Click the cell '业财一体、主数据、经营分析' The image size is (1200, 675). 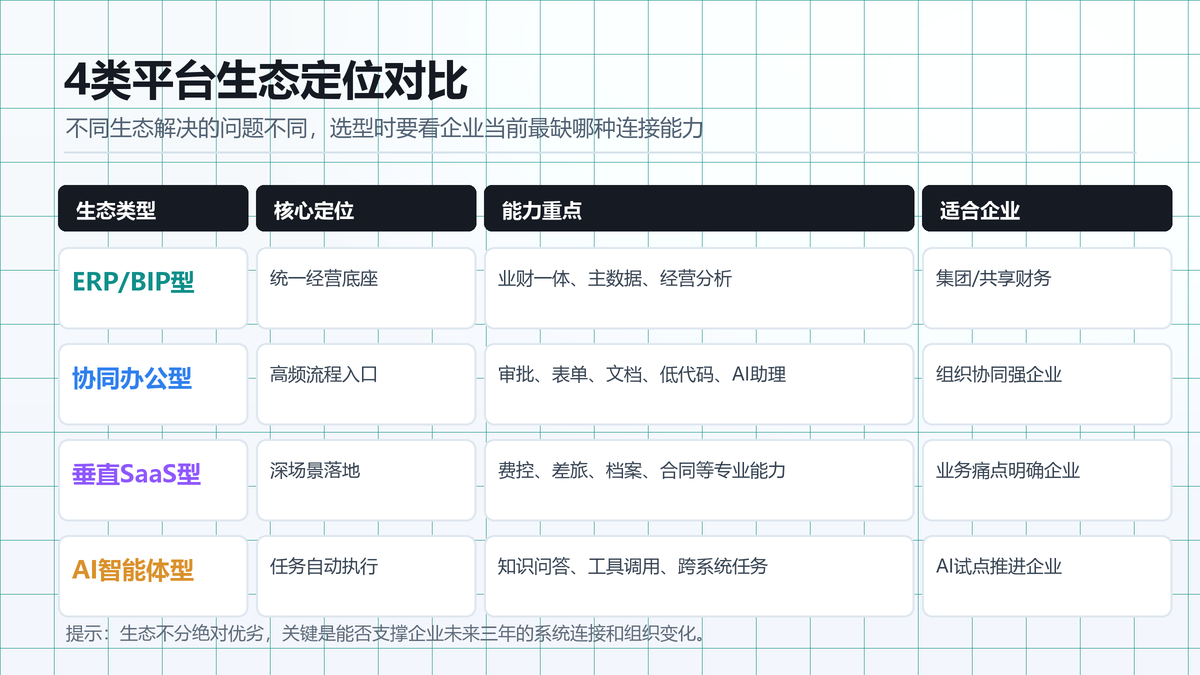[x=699, y=288]
